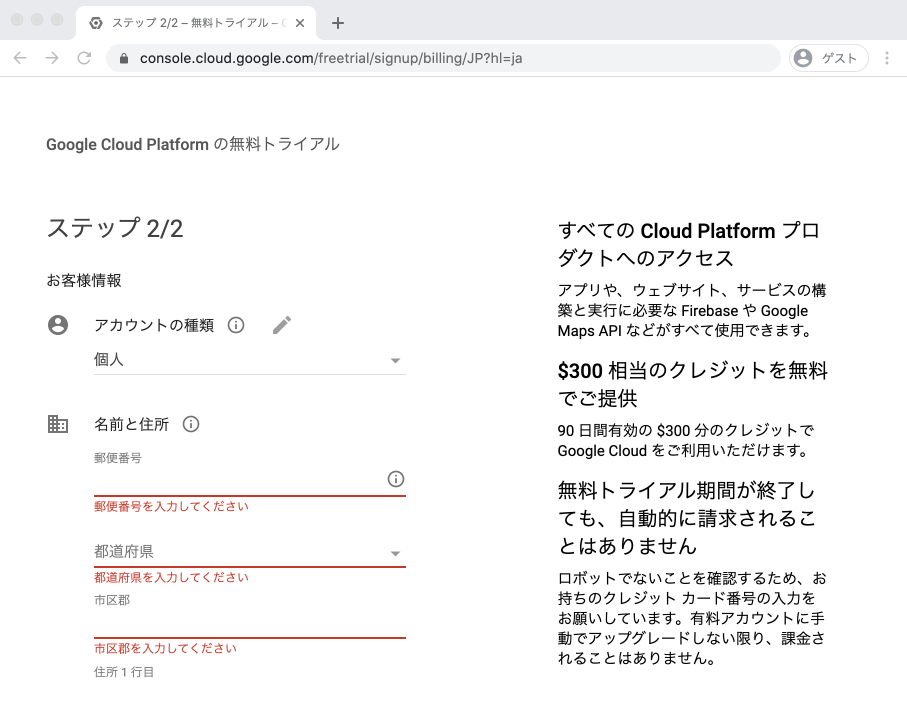The height and width of the screenshot is (705, 907).
Task: Close the ステップ 2/2 browser tab
Action: pos(300,23)
